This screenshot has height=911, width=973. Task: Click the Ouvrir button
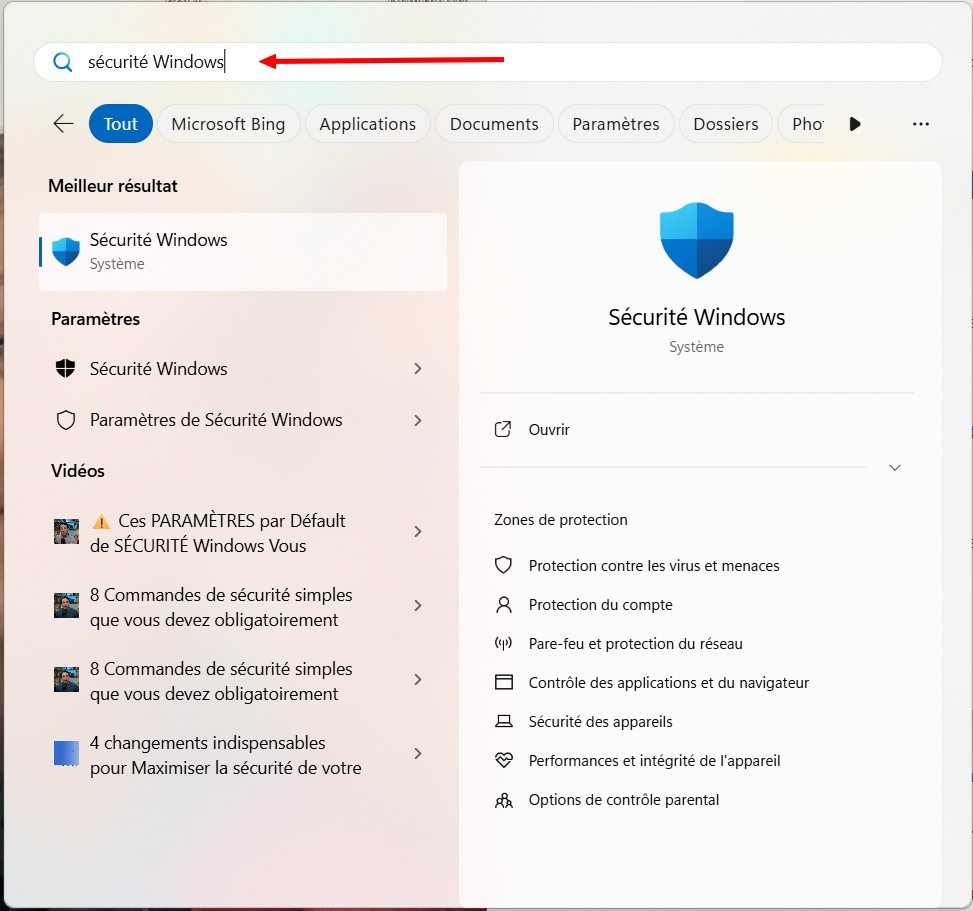pyautogui.click(x=548, y=430)
